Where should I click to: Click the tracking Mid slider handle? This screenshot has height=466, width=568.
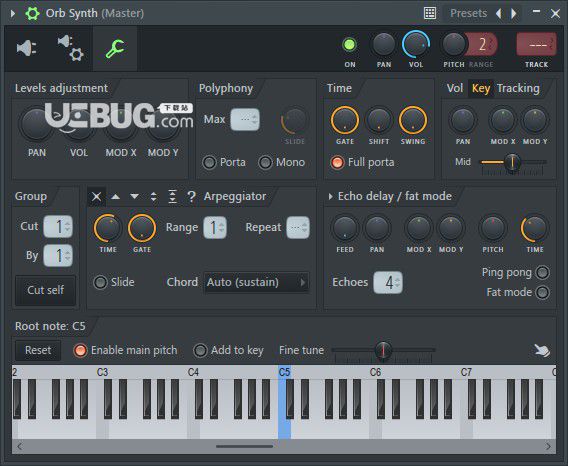coord(512,162)
